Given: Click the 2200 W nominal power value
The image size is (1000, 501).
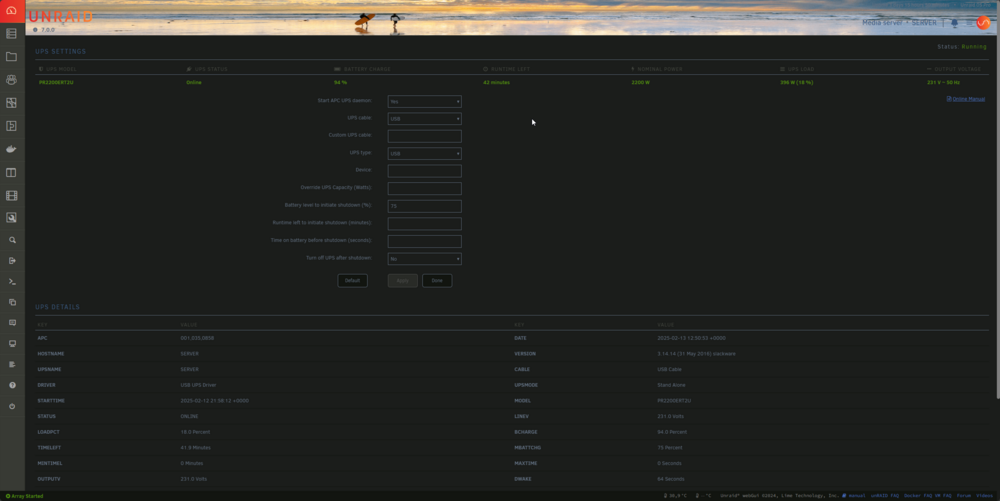Looking at the screenshot, I should 640,82.
